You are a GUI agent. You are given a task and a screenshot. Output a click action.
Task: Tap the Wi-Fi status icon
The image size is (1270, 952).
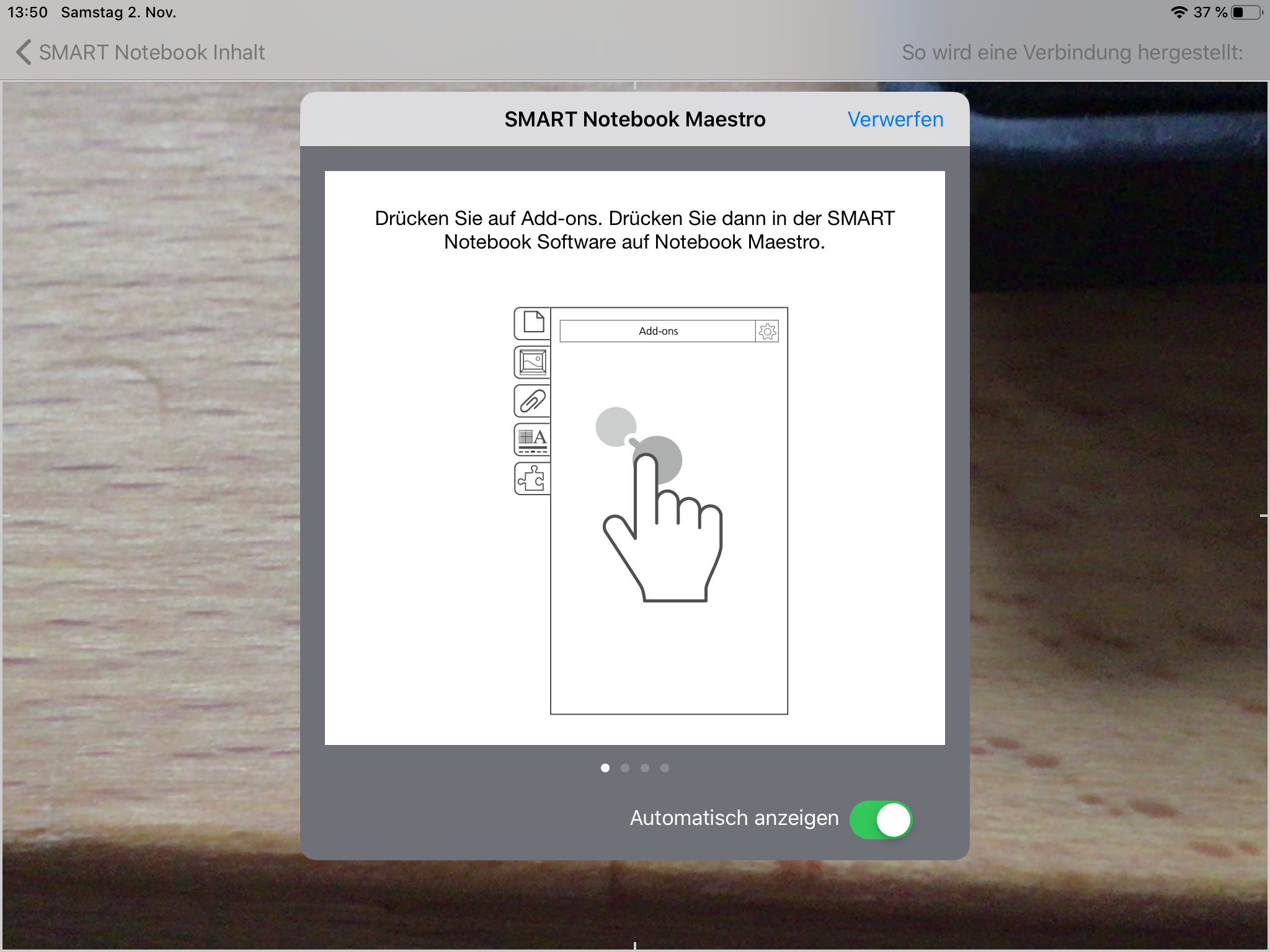(1178, 12)
